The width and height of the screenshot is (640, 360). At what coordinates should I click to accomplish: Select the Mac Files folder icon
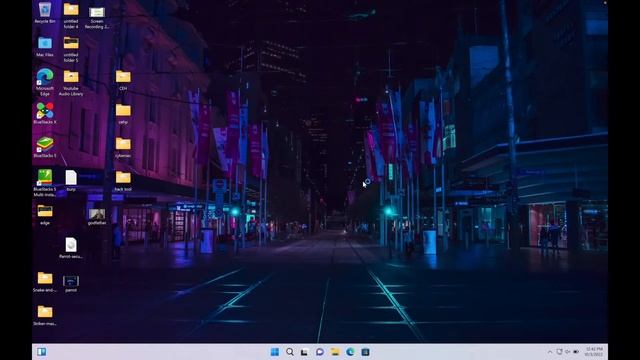45,47
